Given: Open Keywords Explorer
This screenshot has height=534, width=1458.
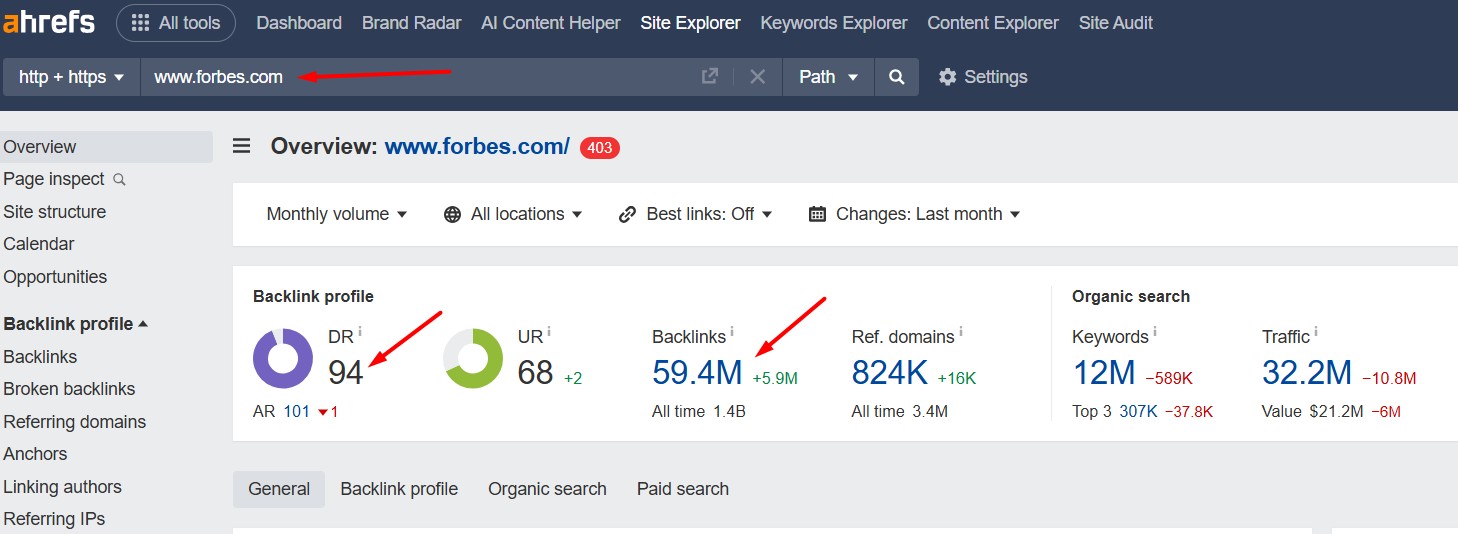Looking at the screenshot, I should pos(834,23).
